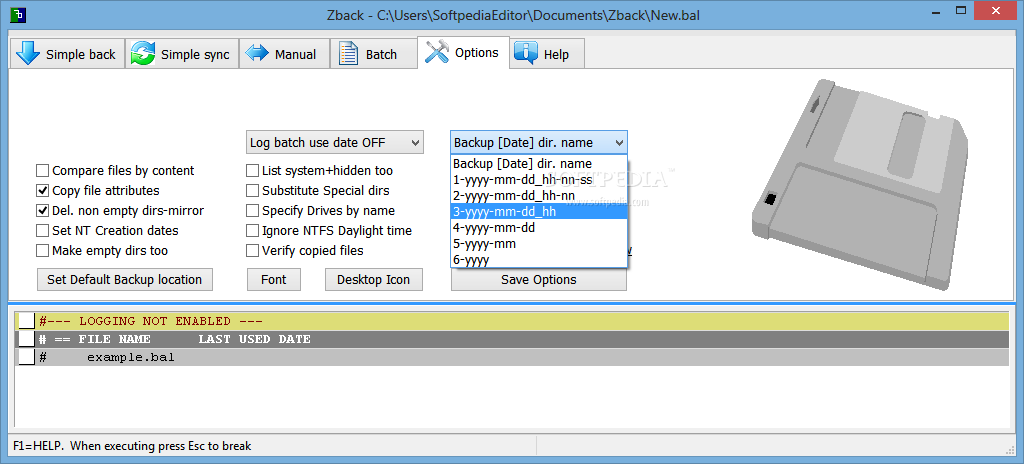The width and height of the screenshot is (1024, 464).
Task: Click the Help info icon
Action: point(526,54)
